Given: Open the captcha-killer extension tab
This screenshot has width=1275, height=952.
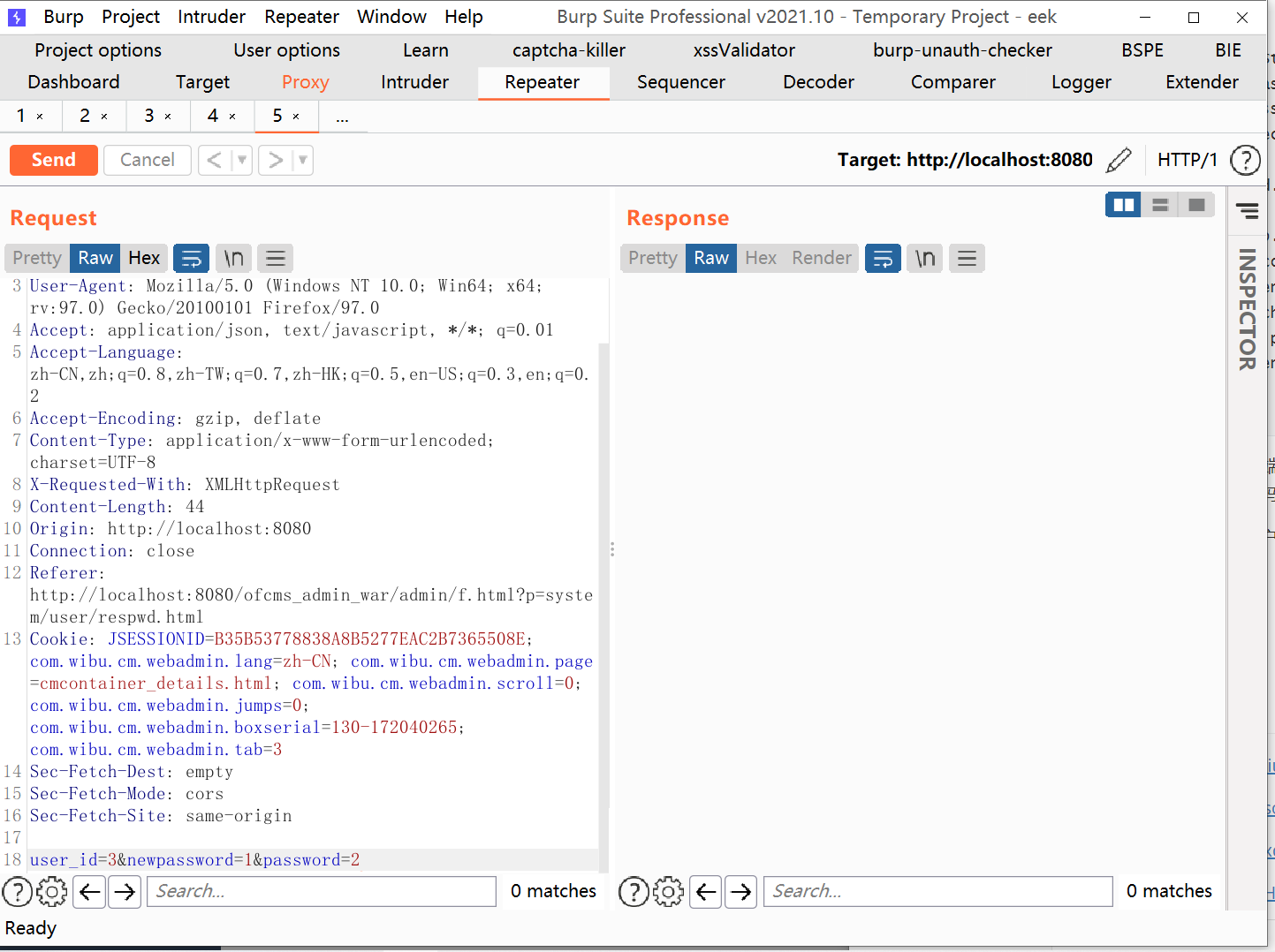Looking at the screenshot, I should pyautogui.click(x=569, y=50).
